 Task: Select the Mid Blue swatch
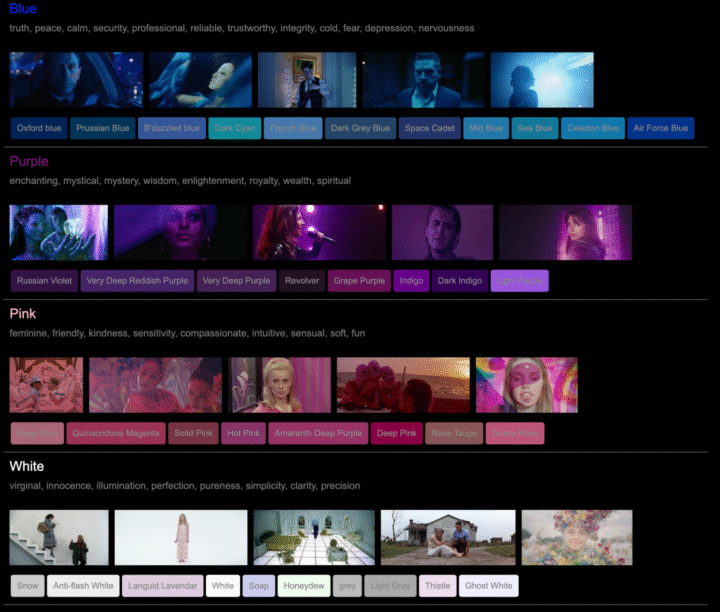point(486,128)
